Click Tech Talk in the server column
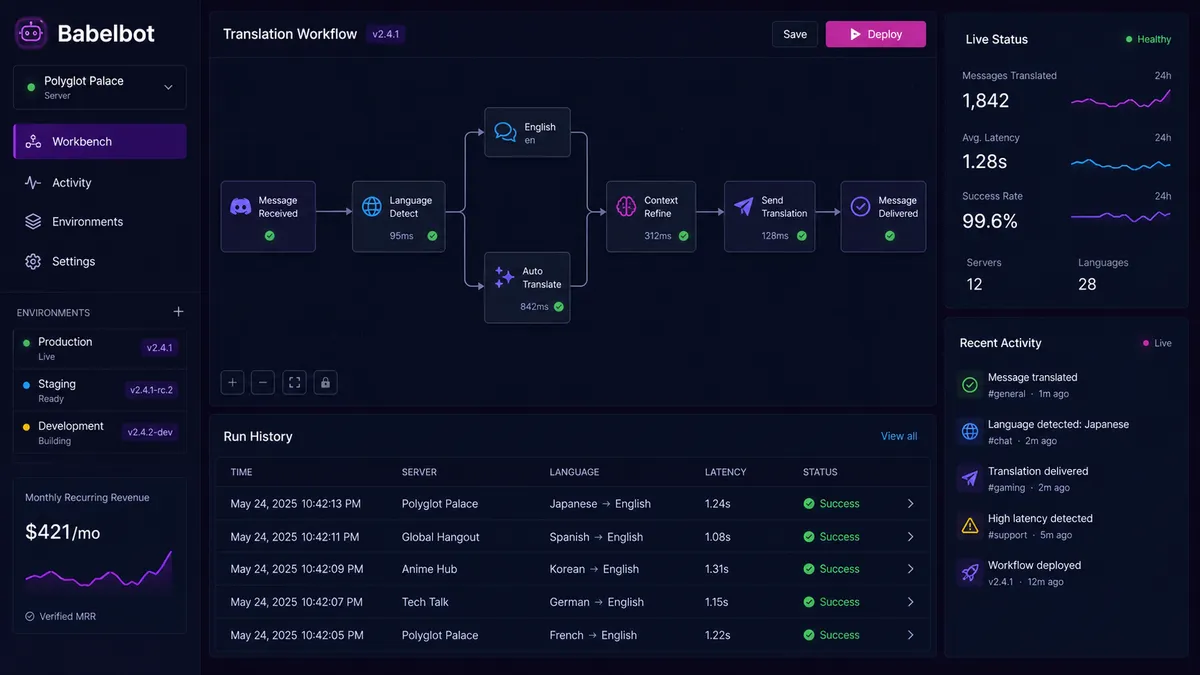This screenshot has height=675, width=1200. tap(425, 602)
